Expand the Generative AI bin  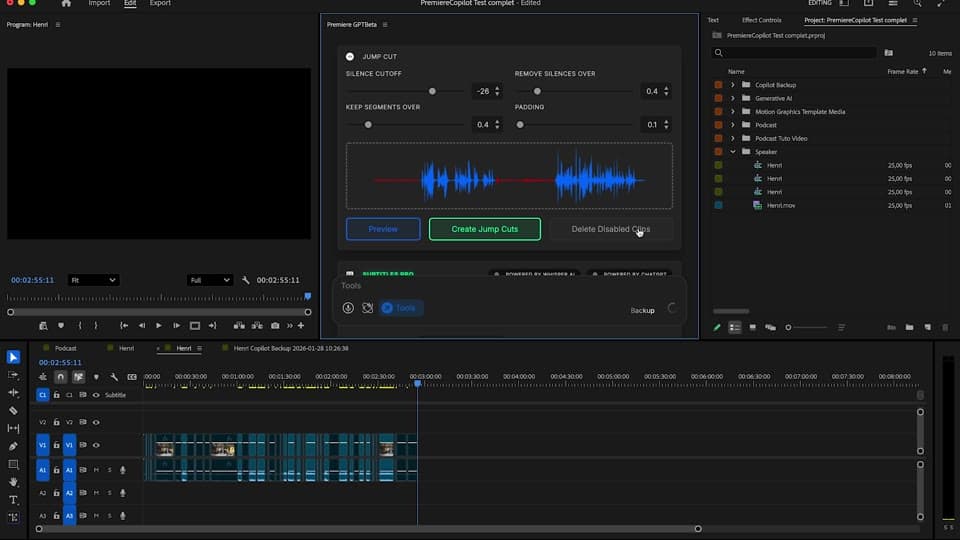click(x=732, y=98)
